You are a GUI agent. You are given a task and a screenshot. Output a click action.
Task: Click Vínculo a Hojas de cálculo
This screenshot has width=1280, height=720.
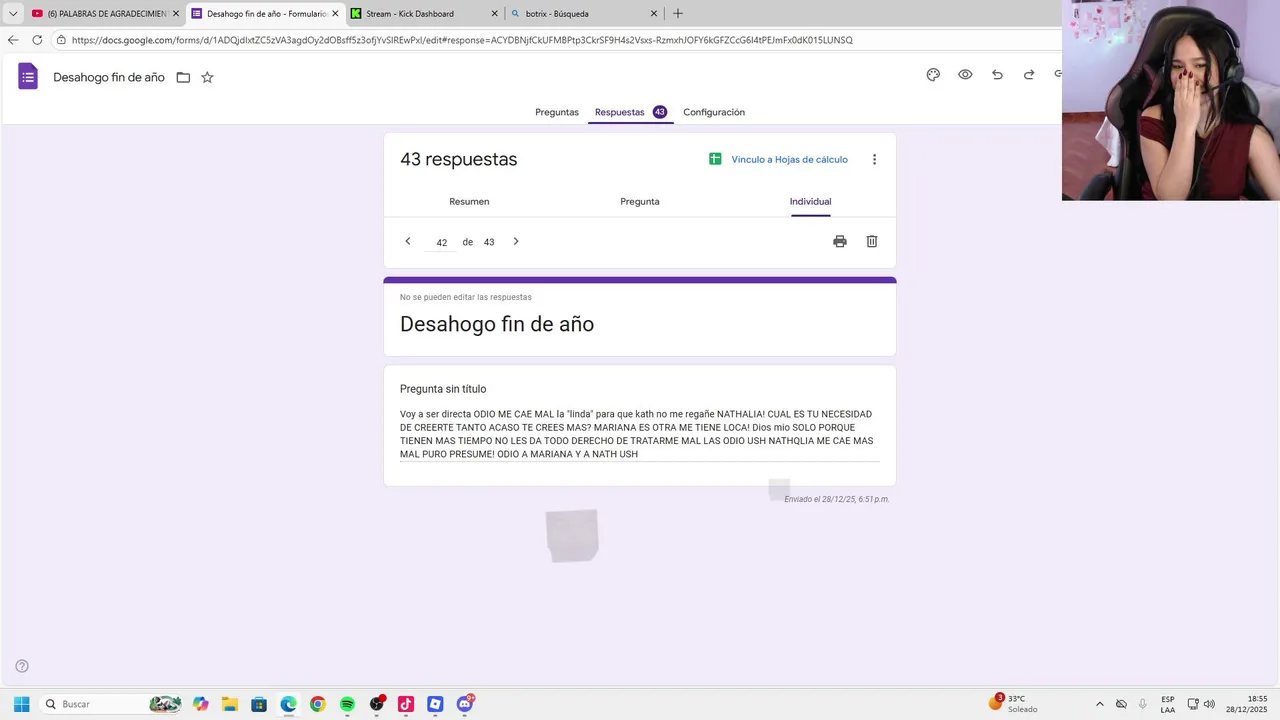[778, 159]
